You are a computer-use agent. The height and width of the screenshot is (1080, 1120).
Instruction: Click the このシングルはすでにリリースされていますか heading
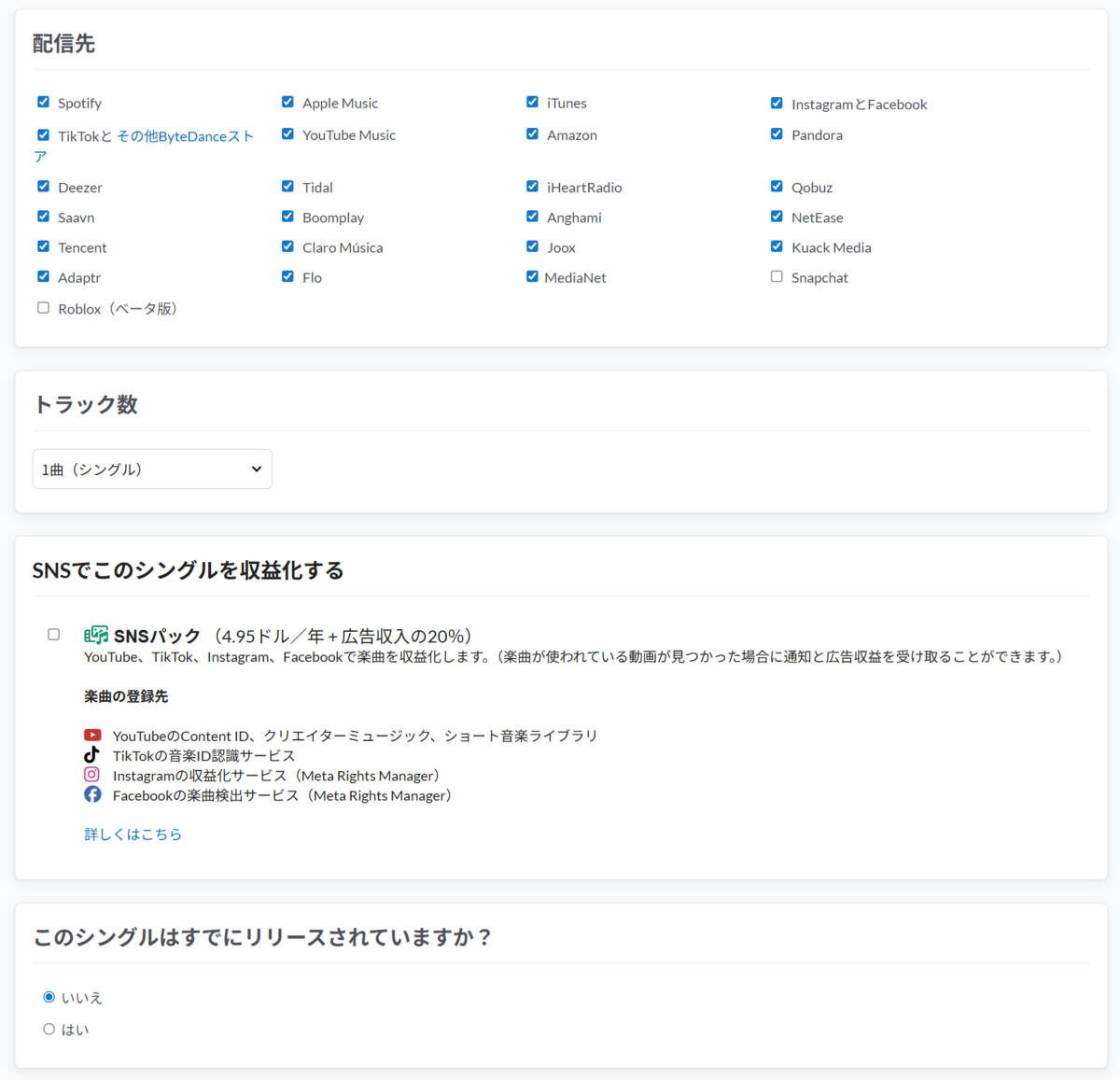tap(263, 937)
